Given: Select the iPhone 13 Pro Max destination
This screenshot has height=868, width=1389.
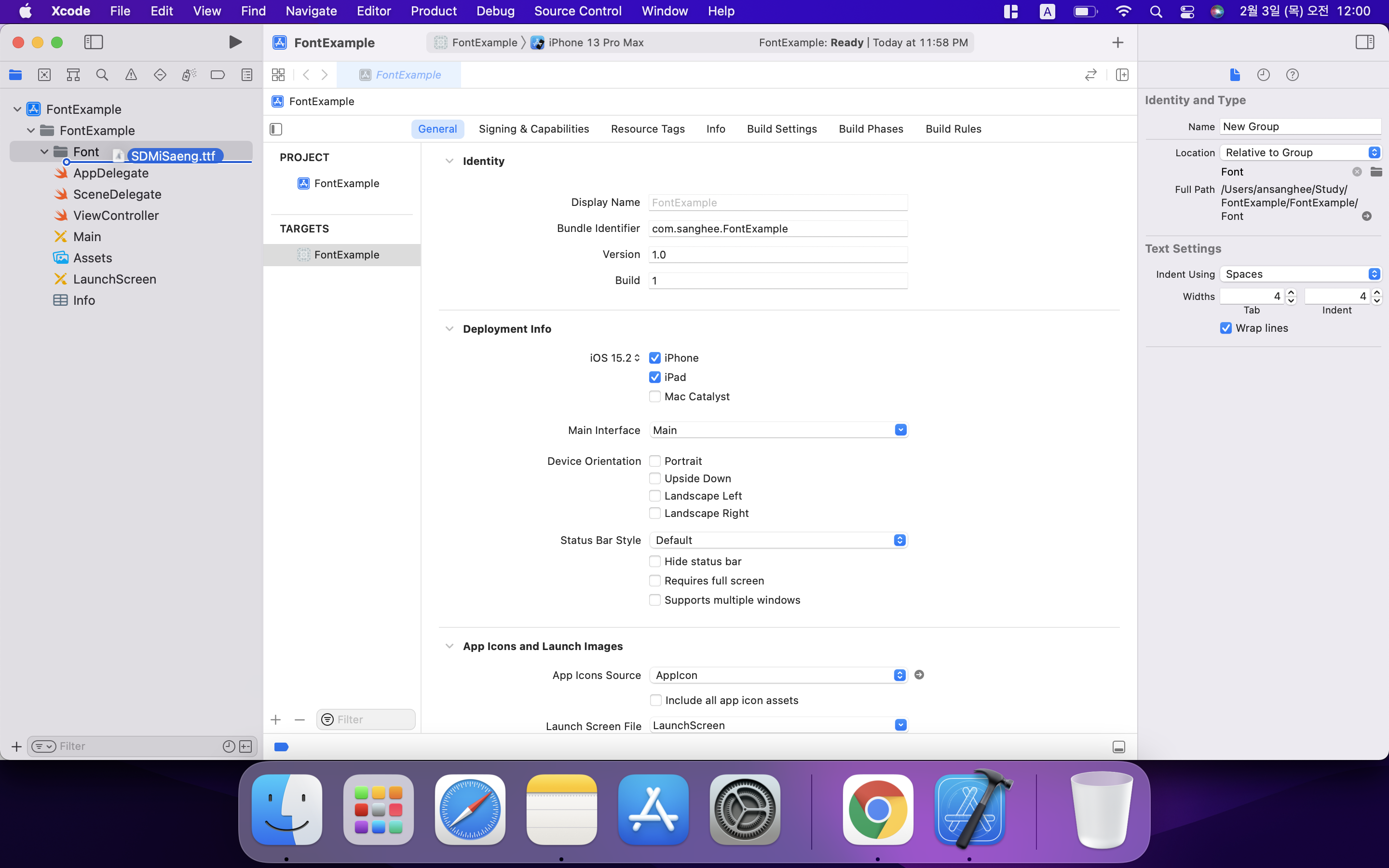Looking at the screenshot, I should tap(595, 42).
